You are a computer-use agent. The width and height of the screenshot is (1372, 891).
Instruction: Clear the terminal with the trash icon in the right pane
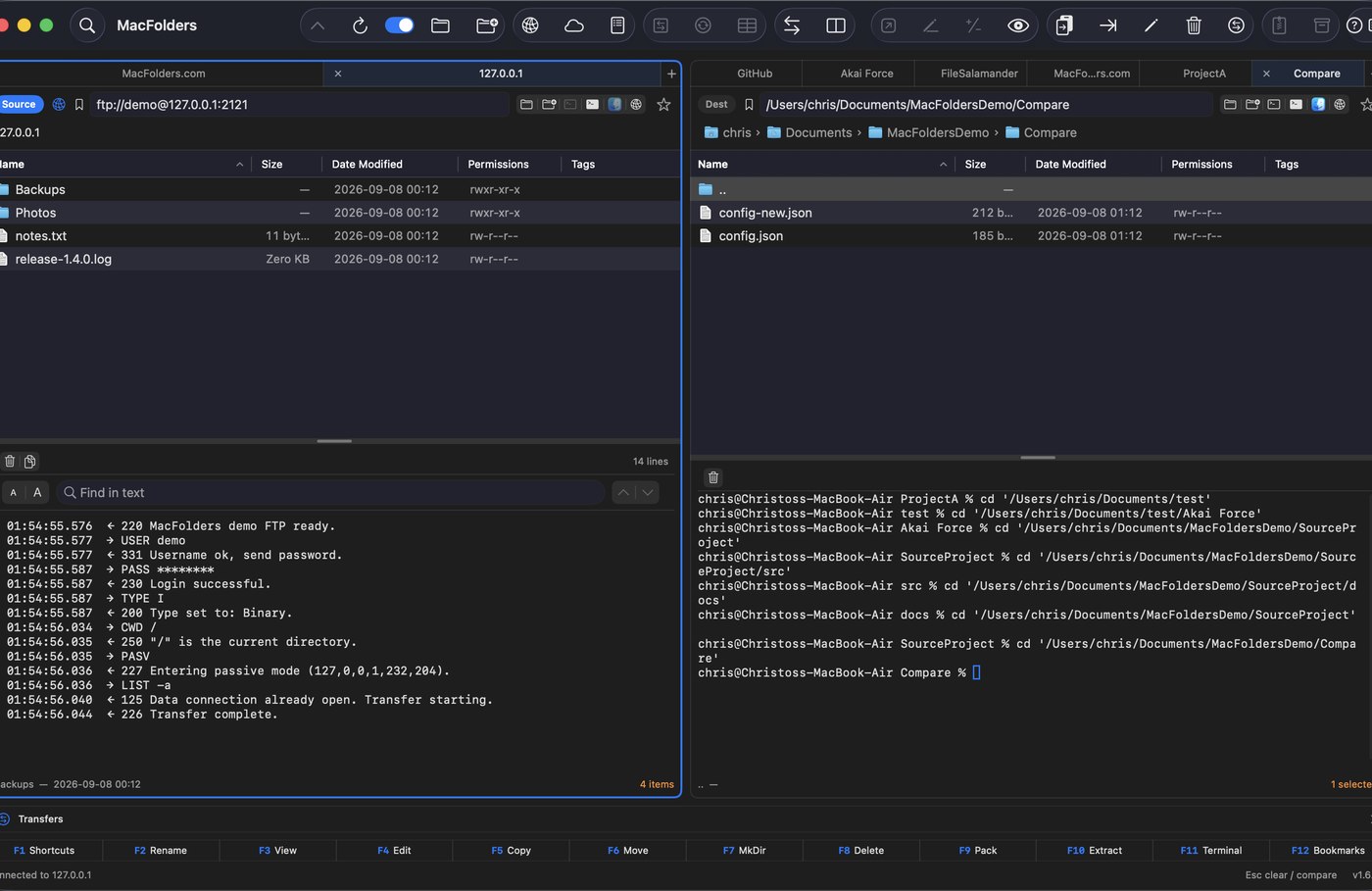coord(713,477)
